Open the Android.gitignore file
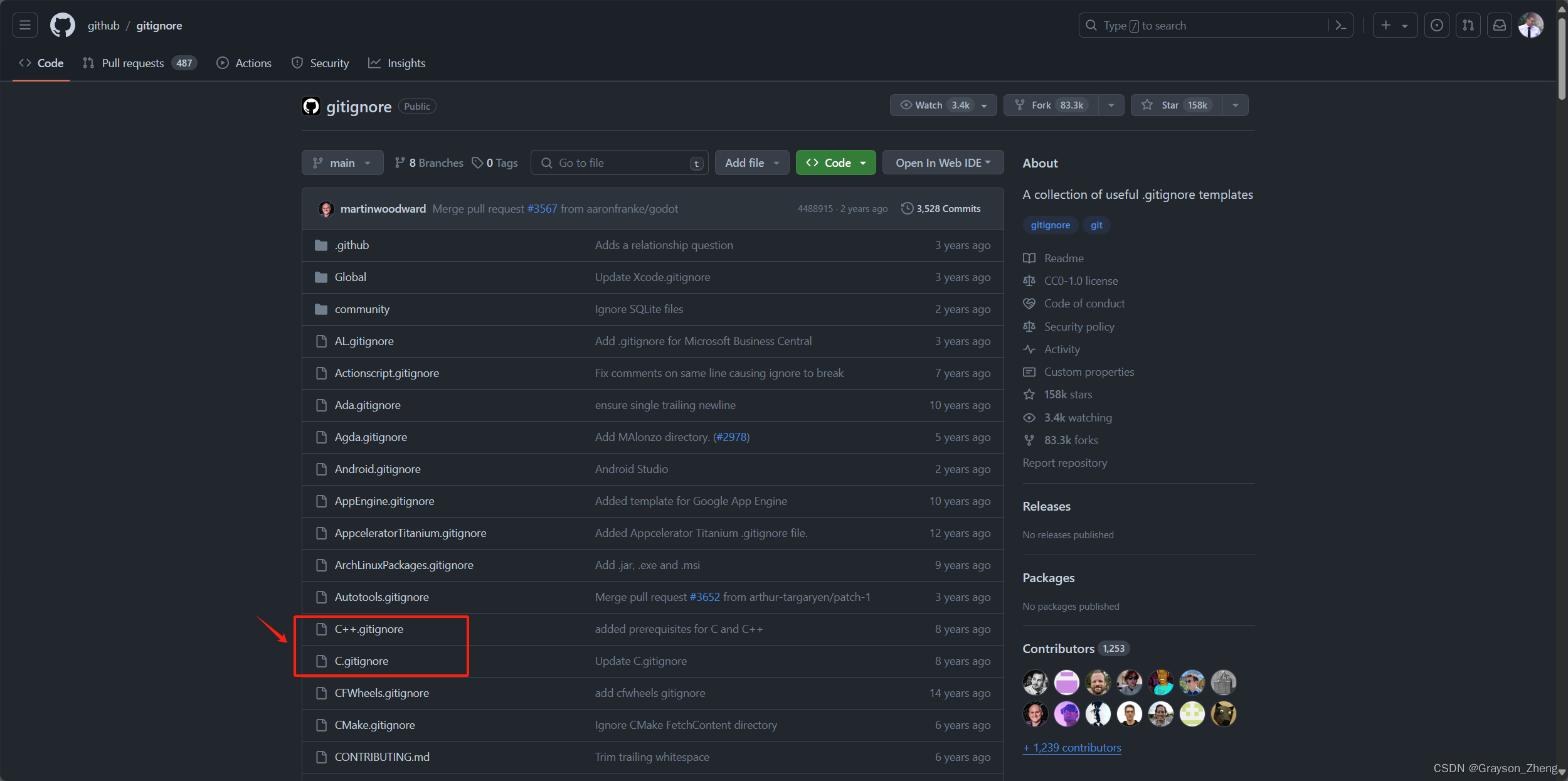1568x781 pixels. pyautogui.click(x=378, y=469)
